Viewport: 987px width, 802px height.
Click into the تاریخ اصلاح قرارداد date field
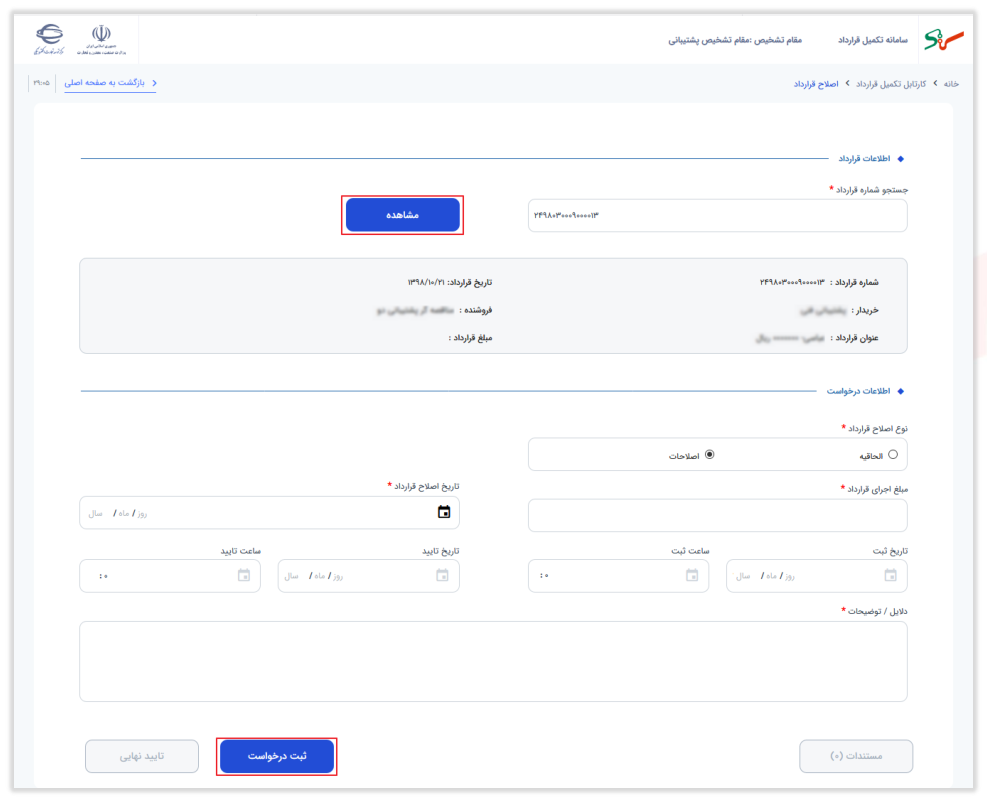(x=269, y=512)
